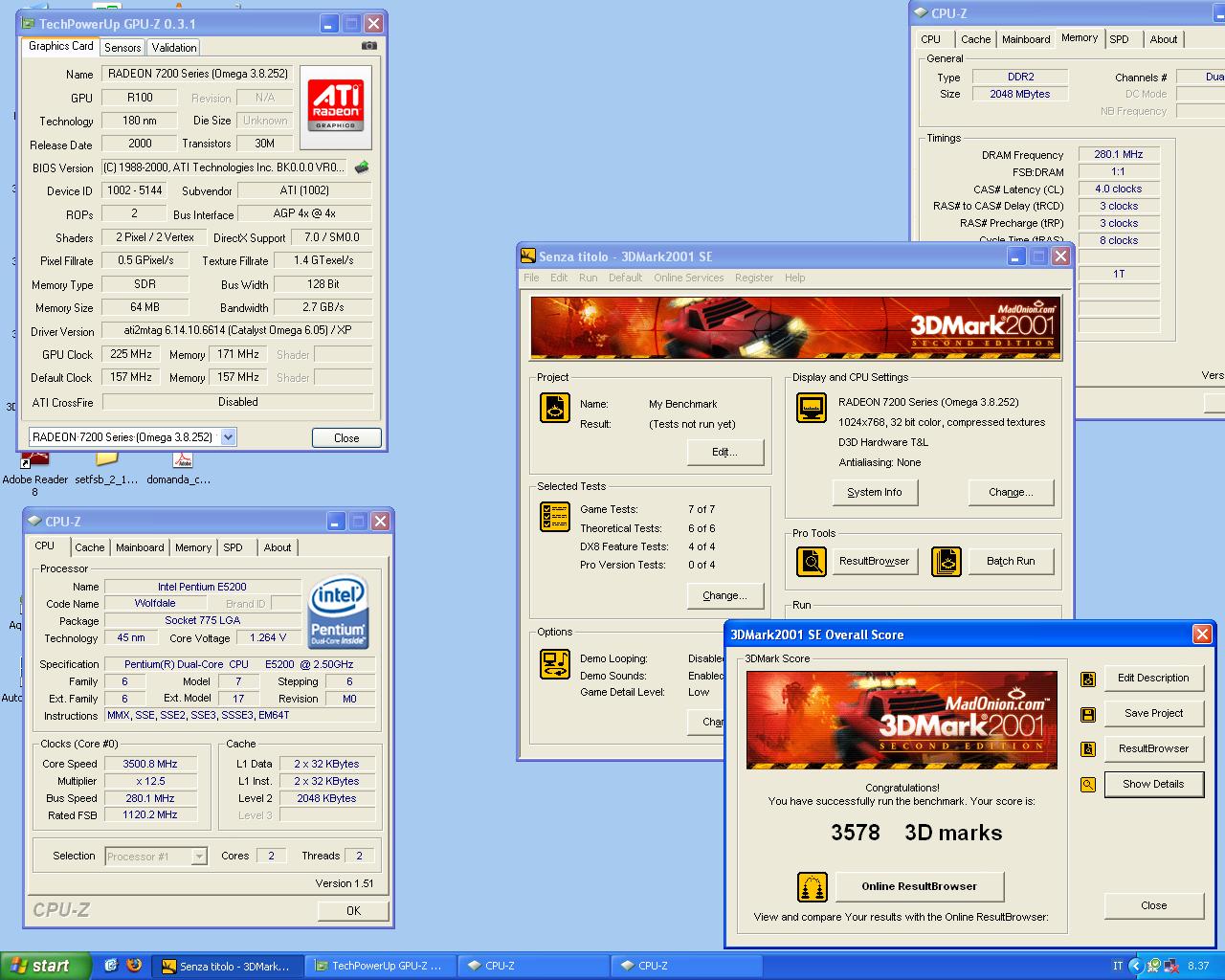Click the ResultBrowser button in Pro Tools
1225x980 pixels.
coord(874,561)
